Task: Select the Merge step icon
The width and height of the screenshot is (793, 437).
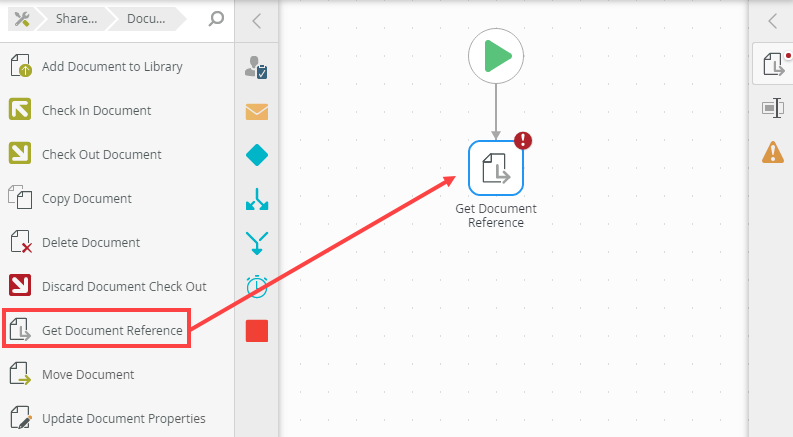Action: (x=256, y=243)
